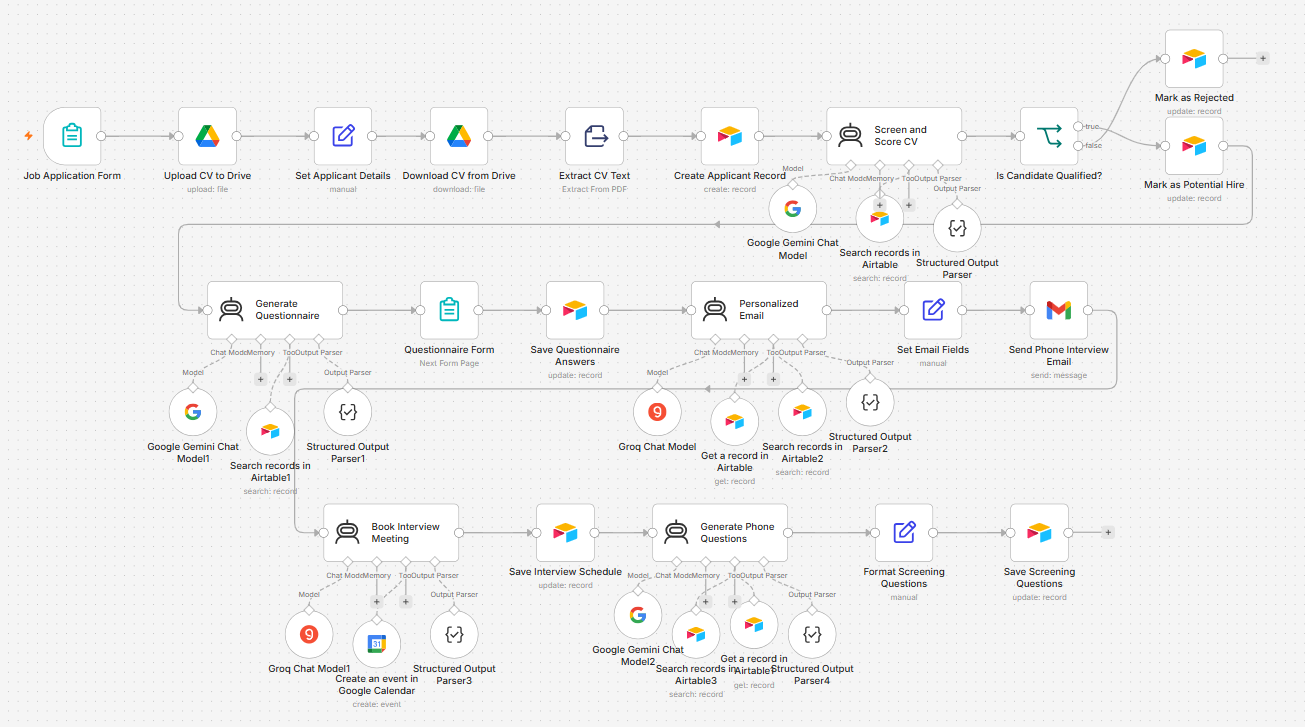This screenshot has height=727, width=1305.
Task: Open the Generate Phone Questions agent node
Action: click(720, 533)
